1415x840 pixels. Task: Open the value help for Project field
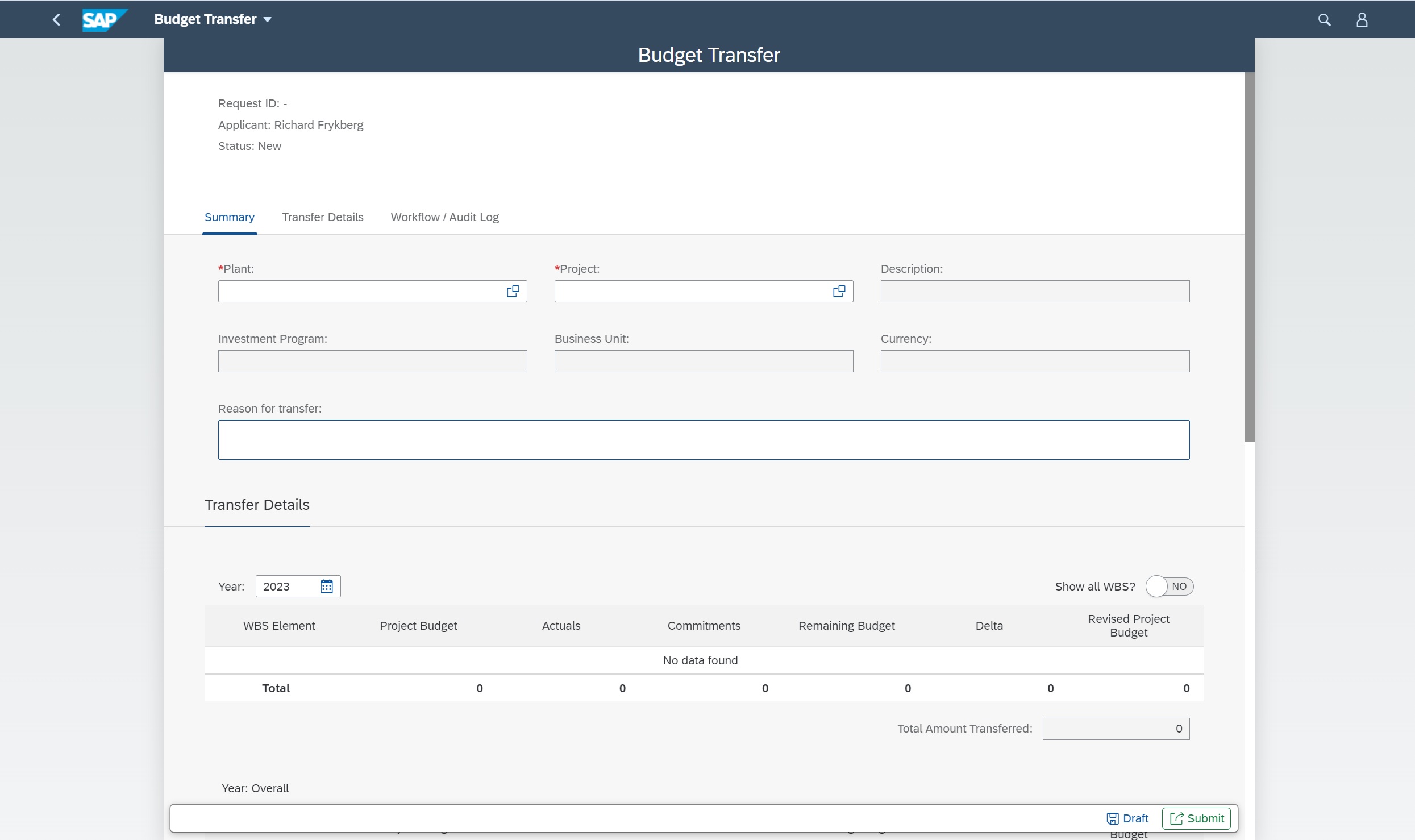click(839, 291)
